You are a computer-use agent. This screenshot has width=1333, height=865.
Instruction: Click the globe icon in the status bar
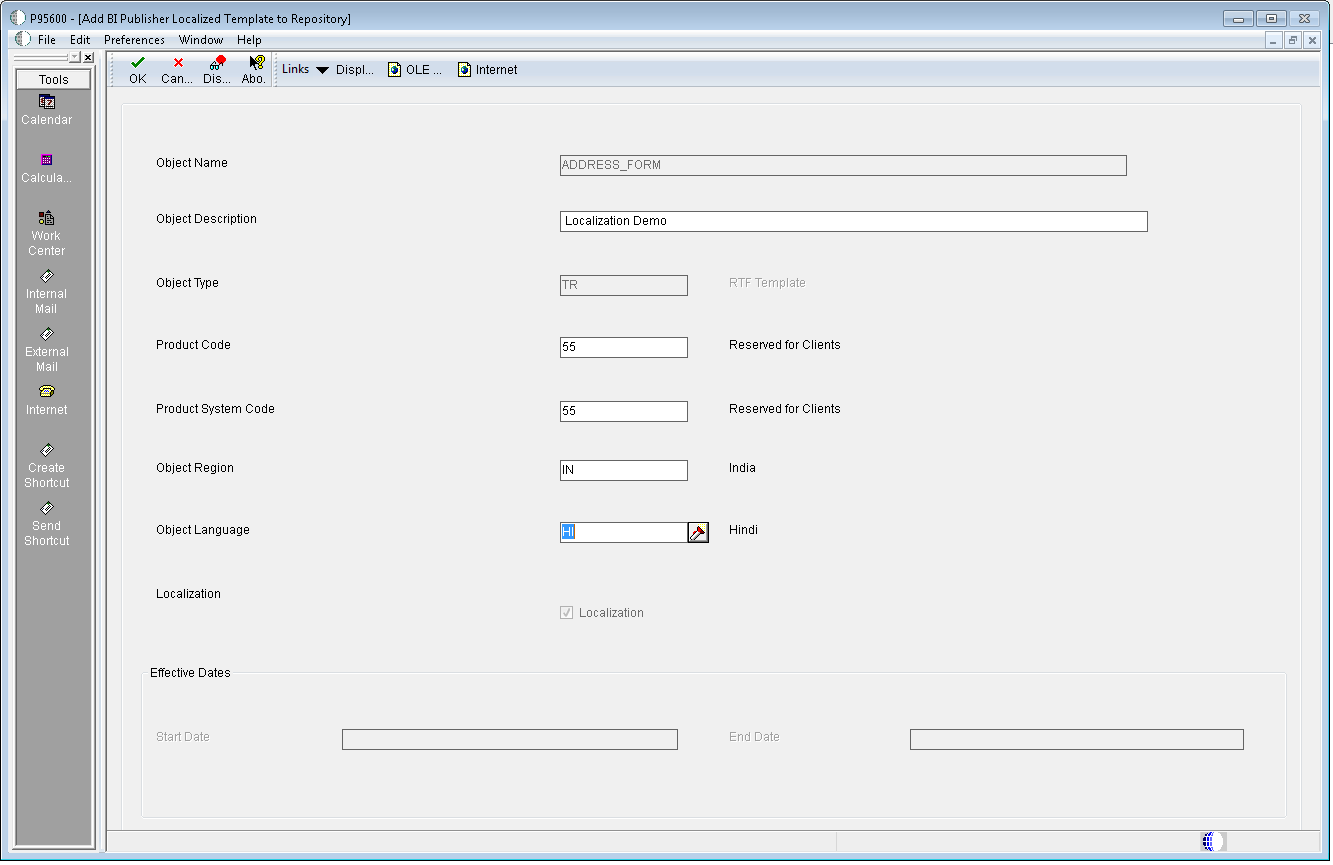1211,842
